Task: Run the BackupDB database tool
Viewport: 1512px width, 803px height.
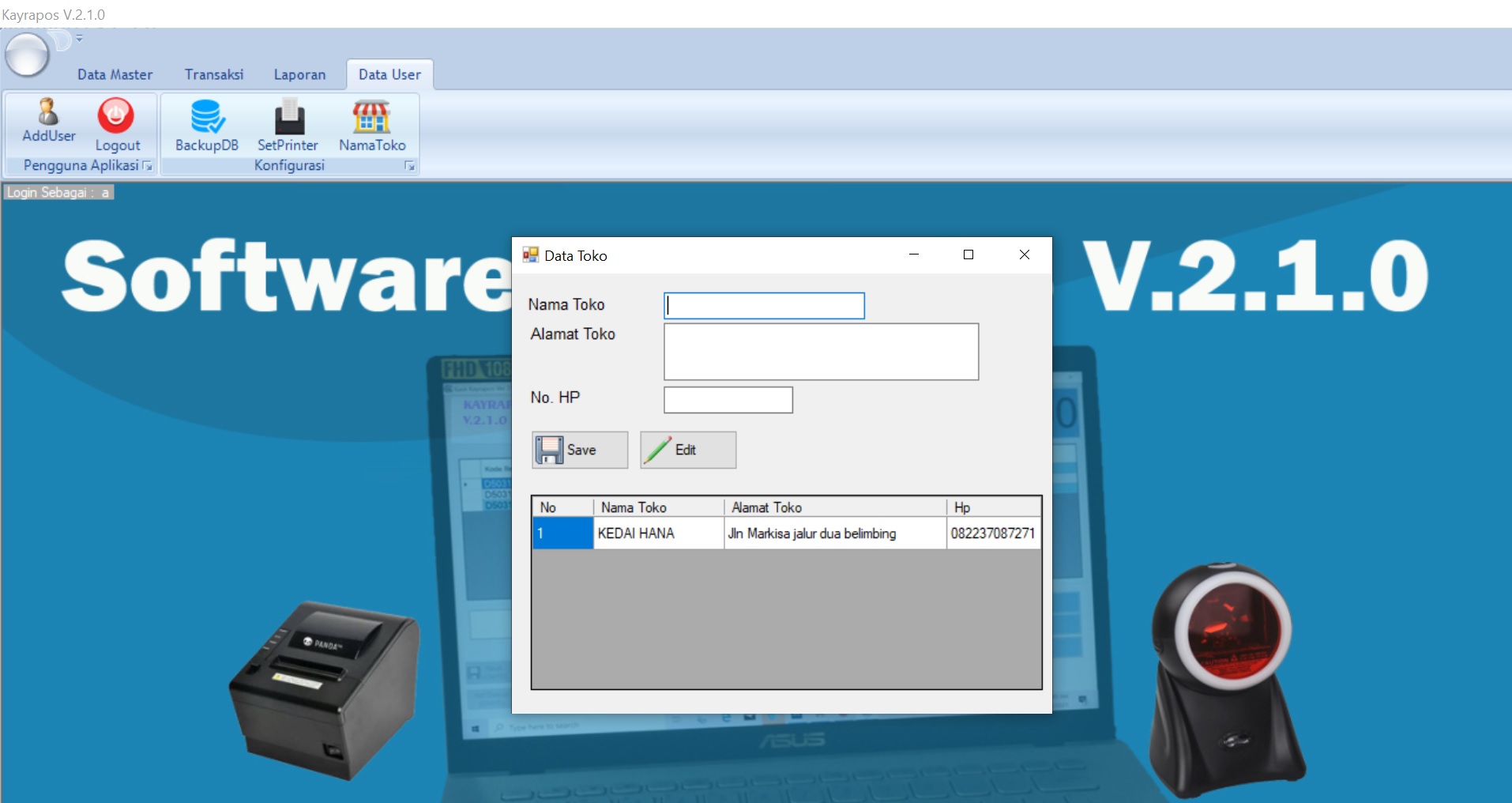Action: pyautogui.click(x=207, y=125)
